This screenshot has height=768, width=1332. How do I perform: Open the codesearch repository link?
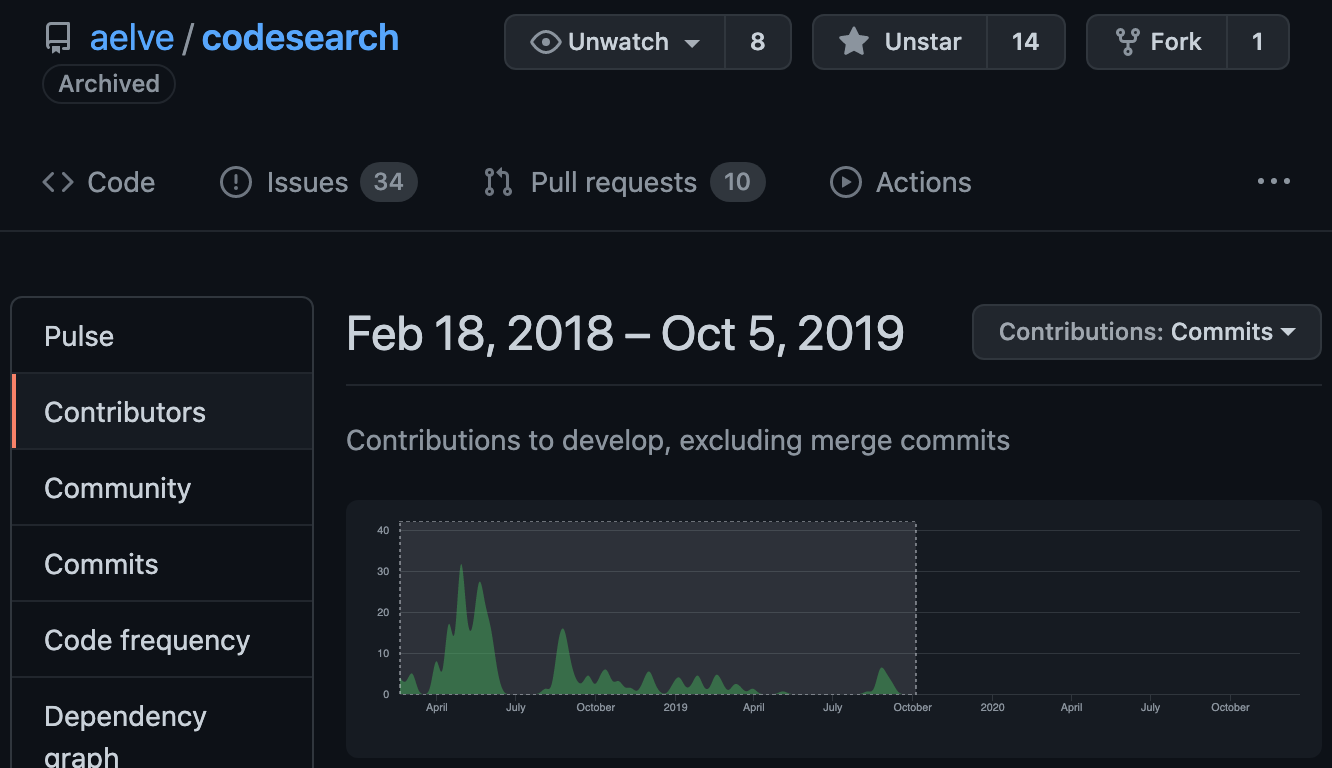pyautogui.click(x=300, y=38)
